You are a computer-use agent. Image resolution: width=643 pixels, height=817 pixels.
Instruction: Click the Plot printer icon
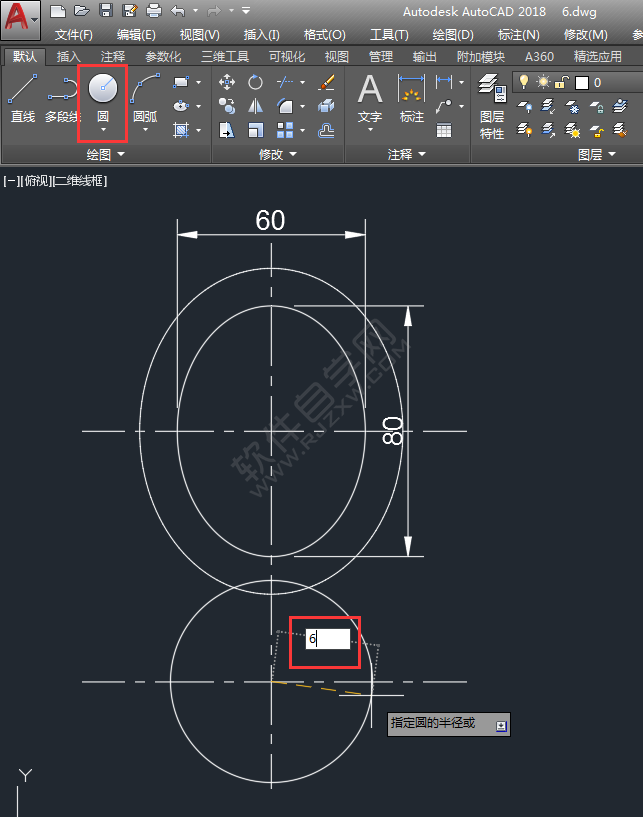pyautogui.click(x=154, y=10)
